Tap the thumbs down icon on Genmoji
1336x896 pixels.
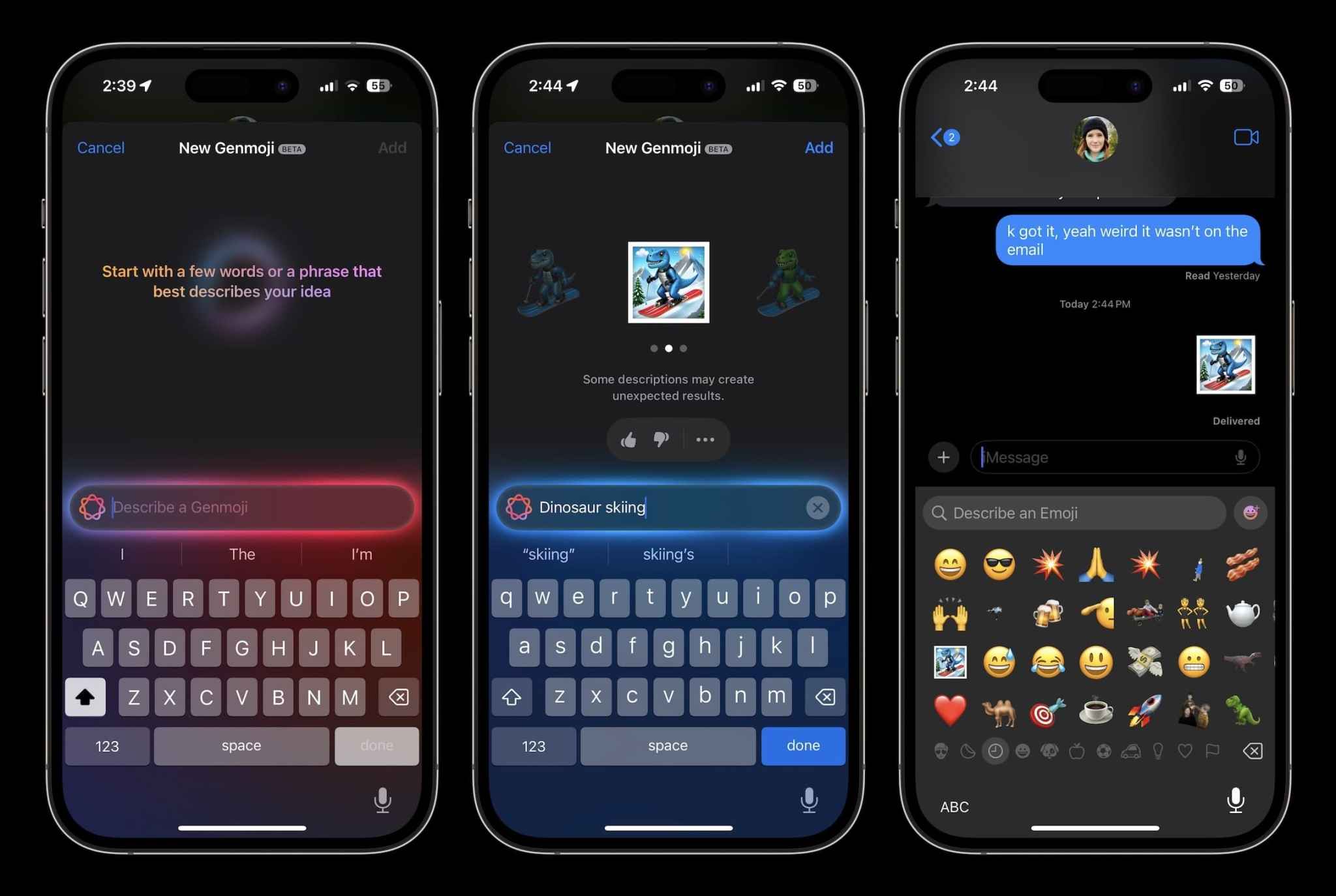tap(659, 439)
